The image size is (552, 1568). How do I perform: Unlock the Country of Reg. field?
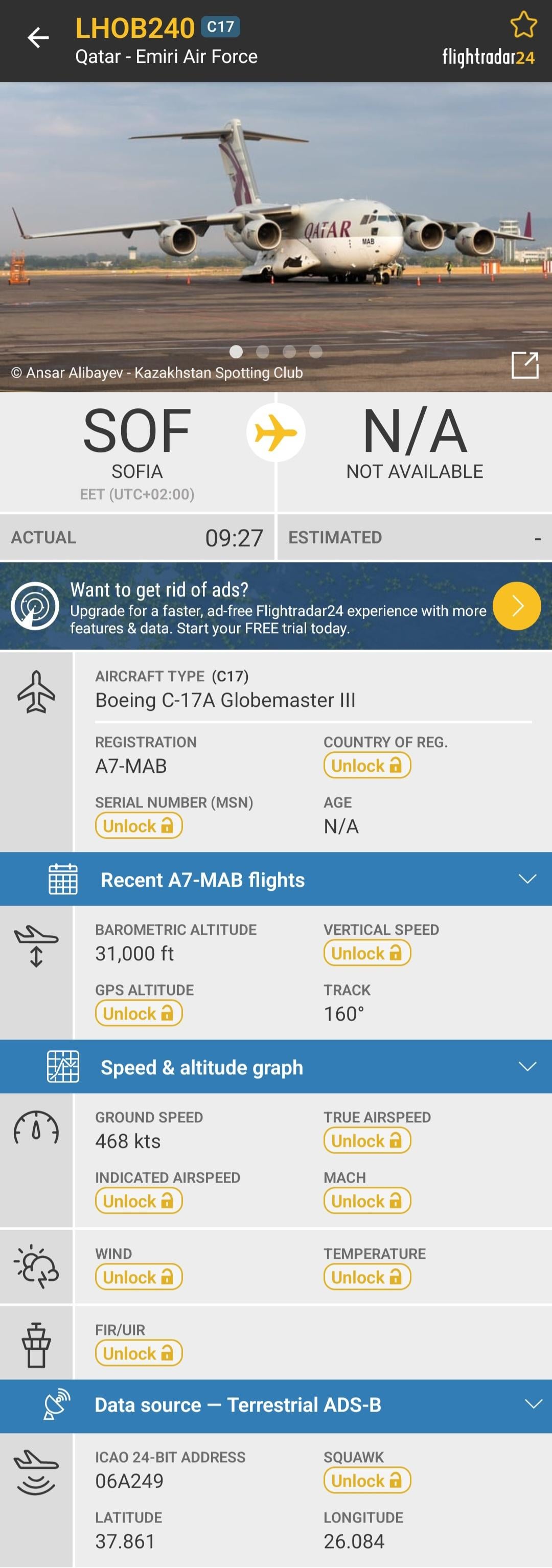click(367, 765)
